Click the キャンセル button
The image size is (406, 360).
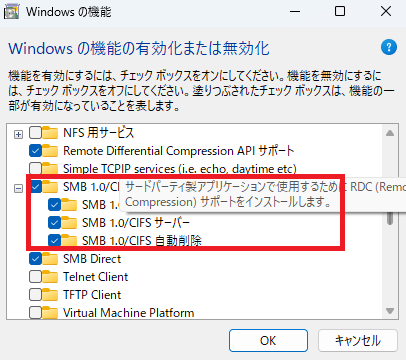click(x=358, y=341)
